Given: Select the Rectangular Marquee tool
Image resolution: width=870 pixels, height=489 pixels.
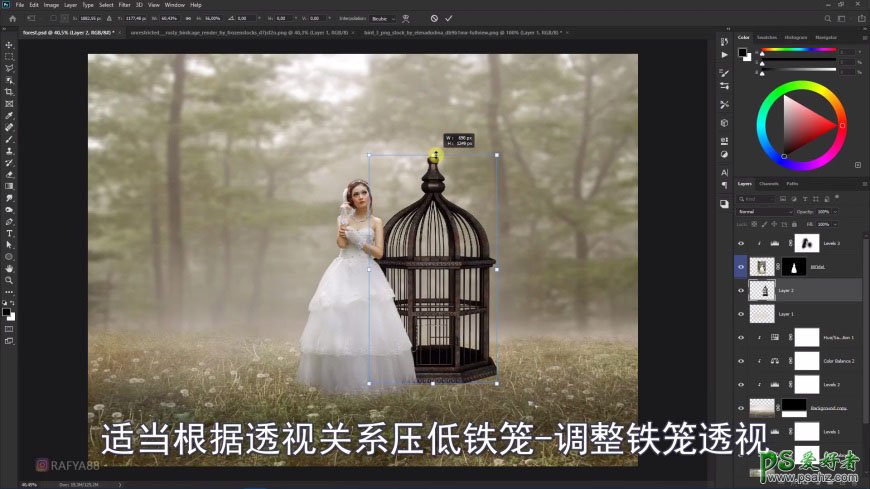Looking at the screenshot, I should coord(9,57).
